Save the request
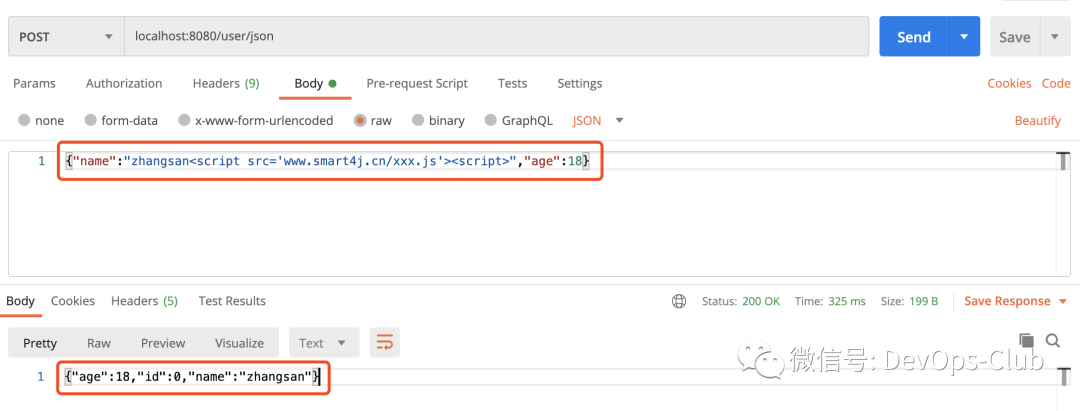 click(x=1015, y=37)
